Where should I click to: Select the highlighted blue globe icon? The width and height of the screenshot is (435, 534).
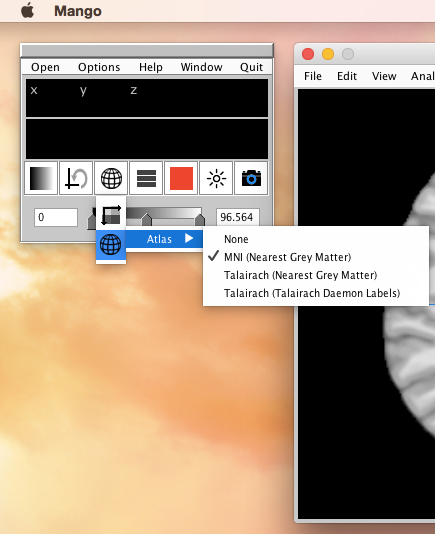tap(111, 245)
